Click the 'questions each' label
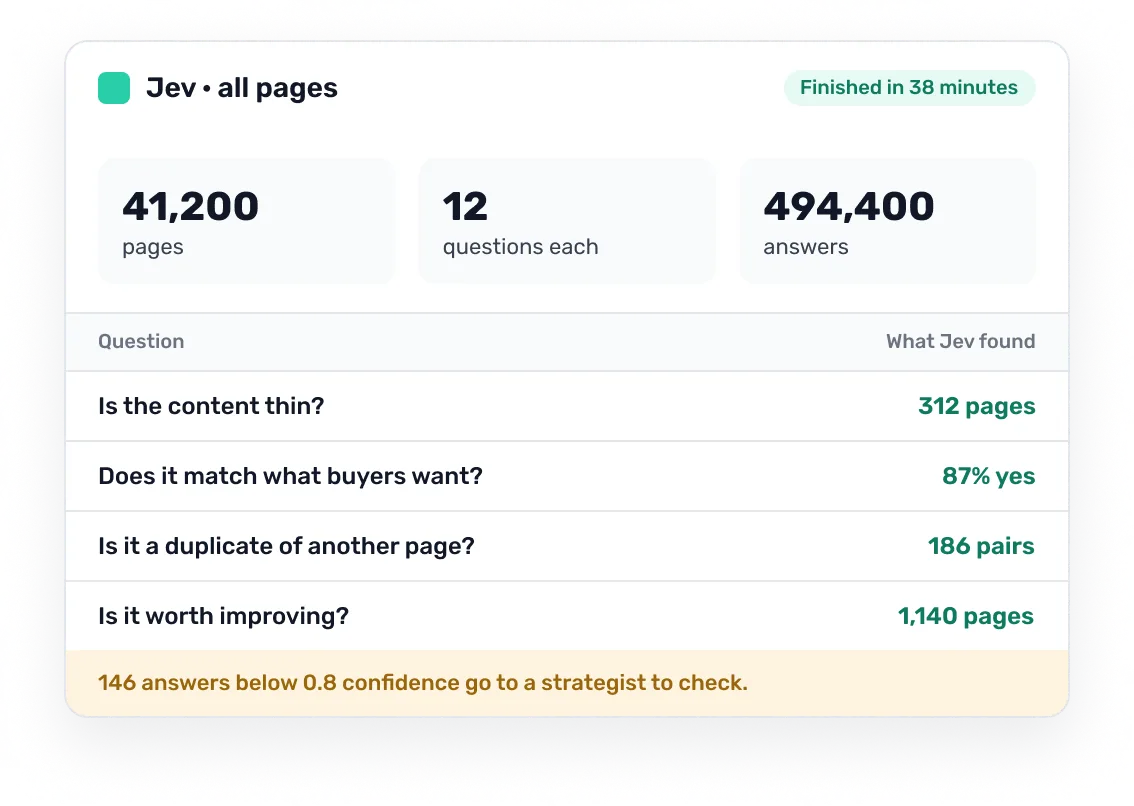Screen dimensions: 1134x806 pyautogui.click(x=521, y=247)
